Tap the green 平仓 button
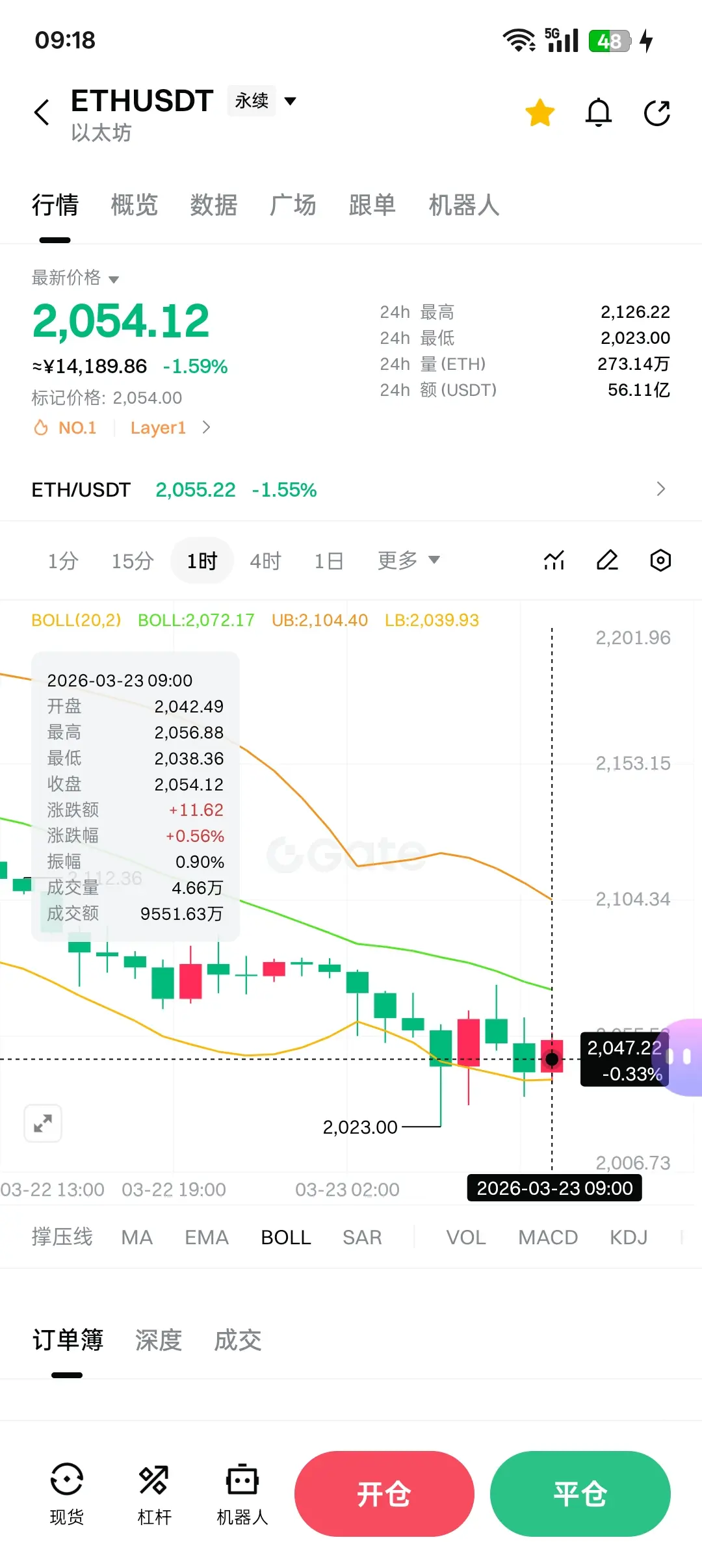Viewport: 702px width, 1568px height. coord(580,1494)
